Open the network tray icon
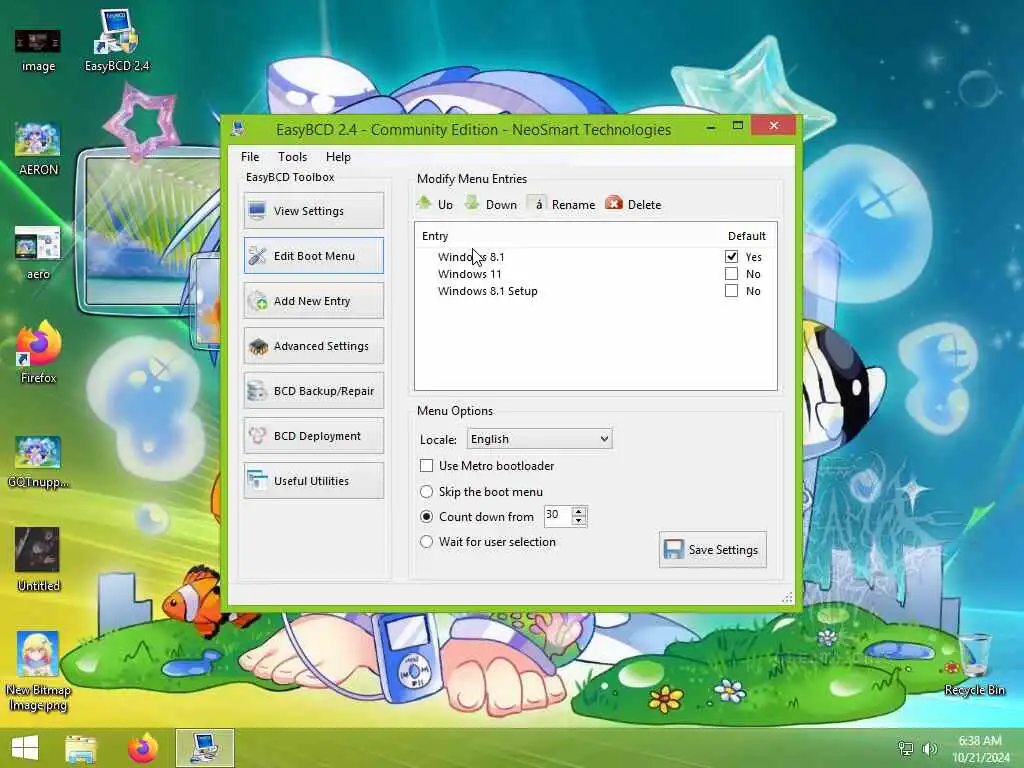1024x768 pixels. [x=906, y=748]
